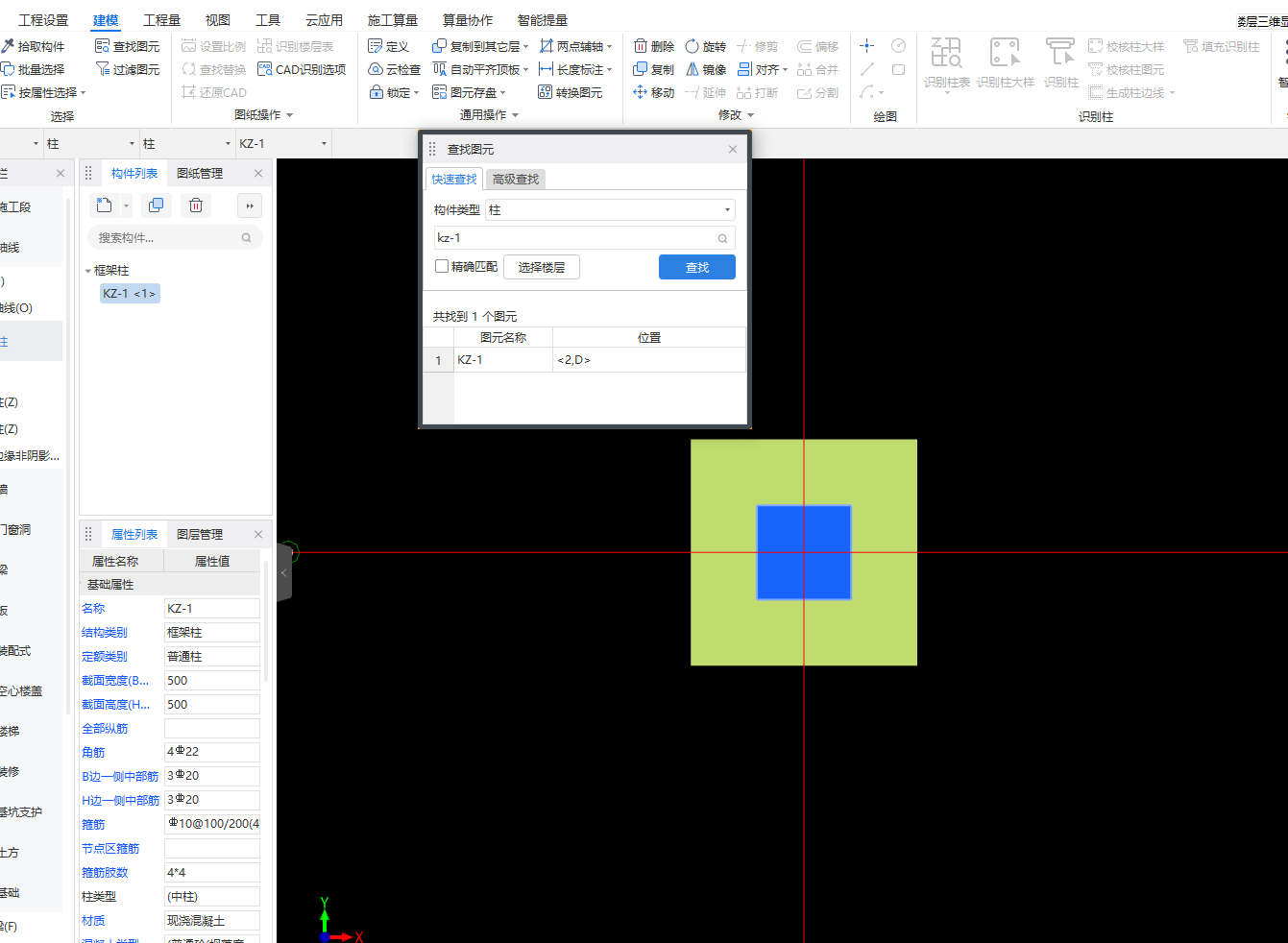Click the 查找 search button
The height and width of the screenshot is (943, 1288).
tap(697, 267)
